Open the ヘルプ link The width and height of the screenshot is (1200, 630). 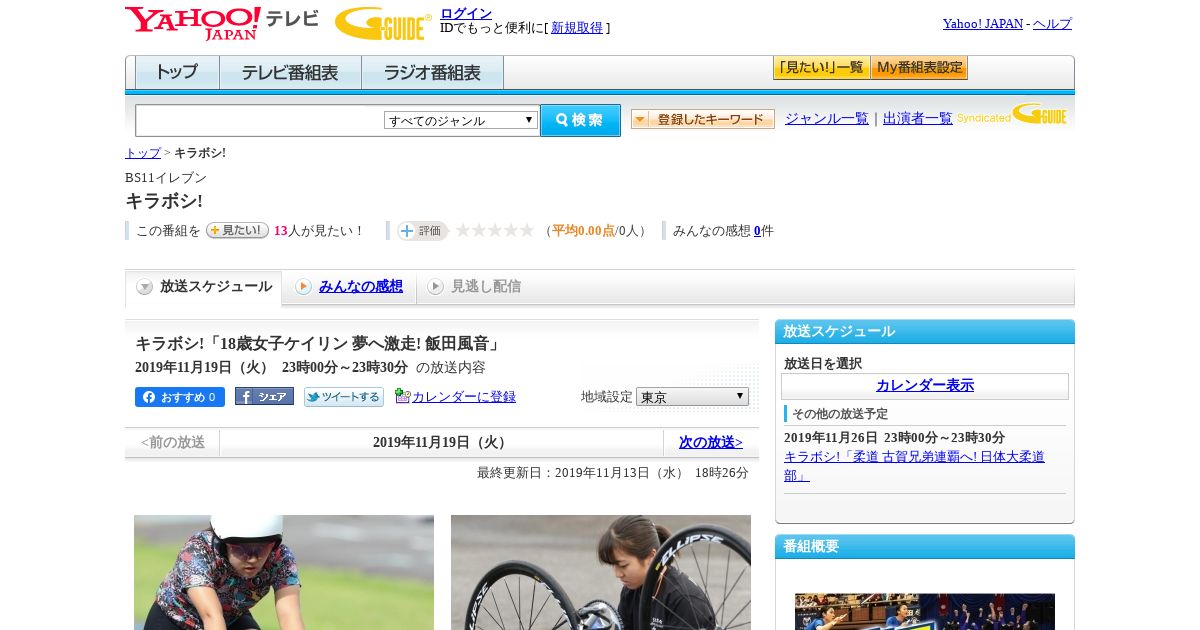[x=1052, y=23]
